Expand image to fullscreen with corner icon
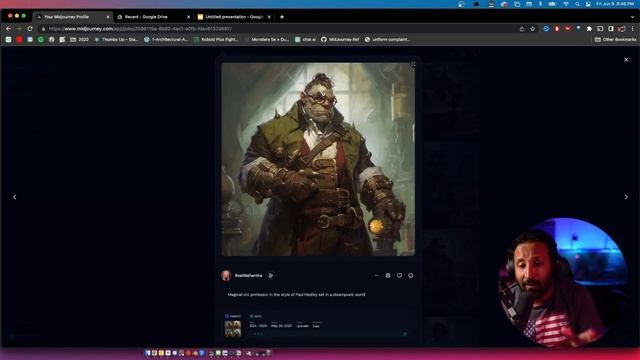Viewport: 640px width, 360px height. click(413, 64)
